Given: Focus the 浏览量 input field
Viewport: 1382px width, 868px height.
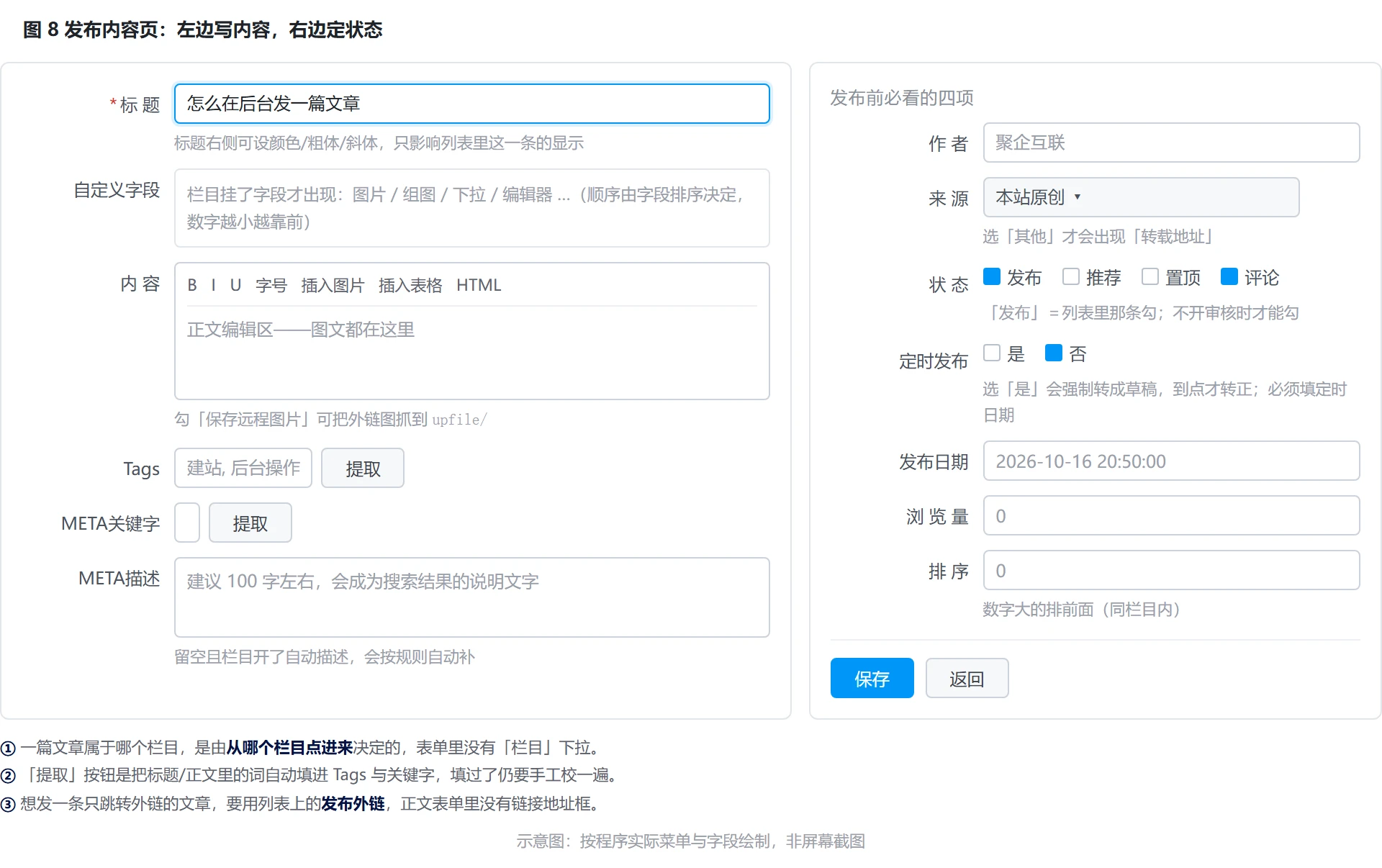Looking at the screenshot, I should point(1171,515).
